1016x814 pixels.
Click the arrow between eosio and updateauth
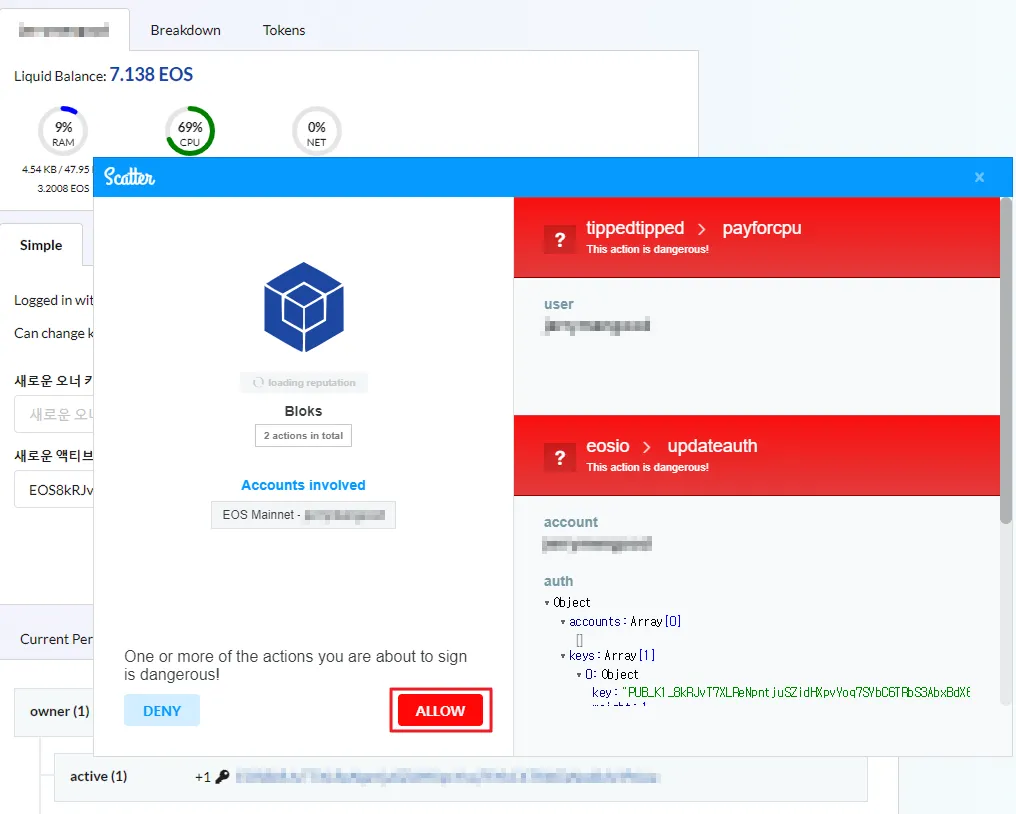646,447
